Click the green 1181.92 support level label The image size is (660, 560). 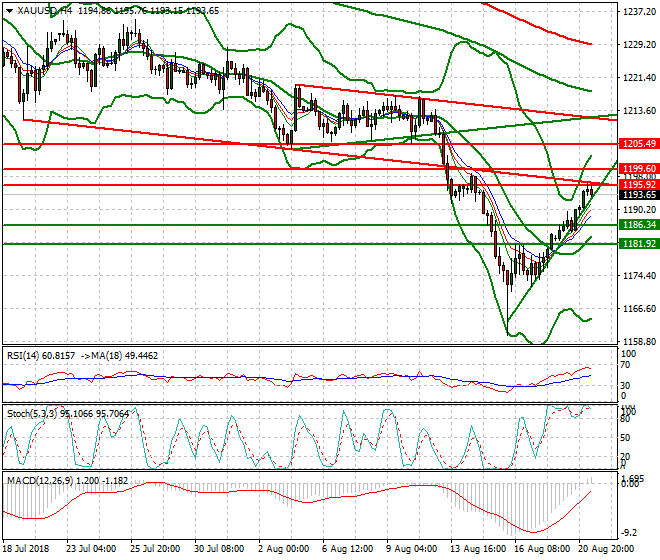pyautogui.click(x=639, y=244)
